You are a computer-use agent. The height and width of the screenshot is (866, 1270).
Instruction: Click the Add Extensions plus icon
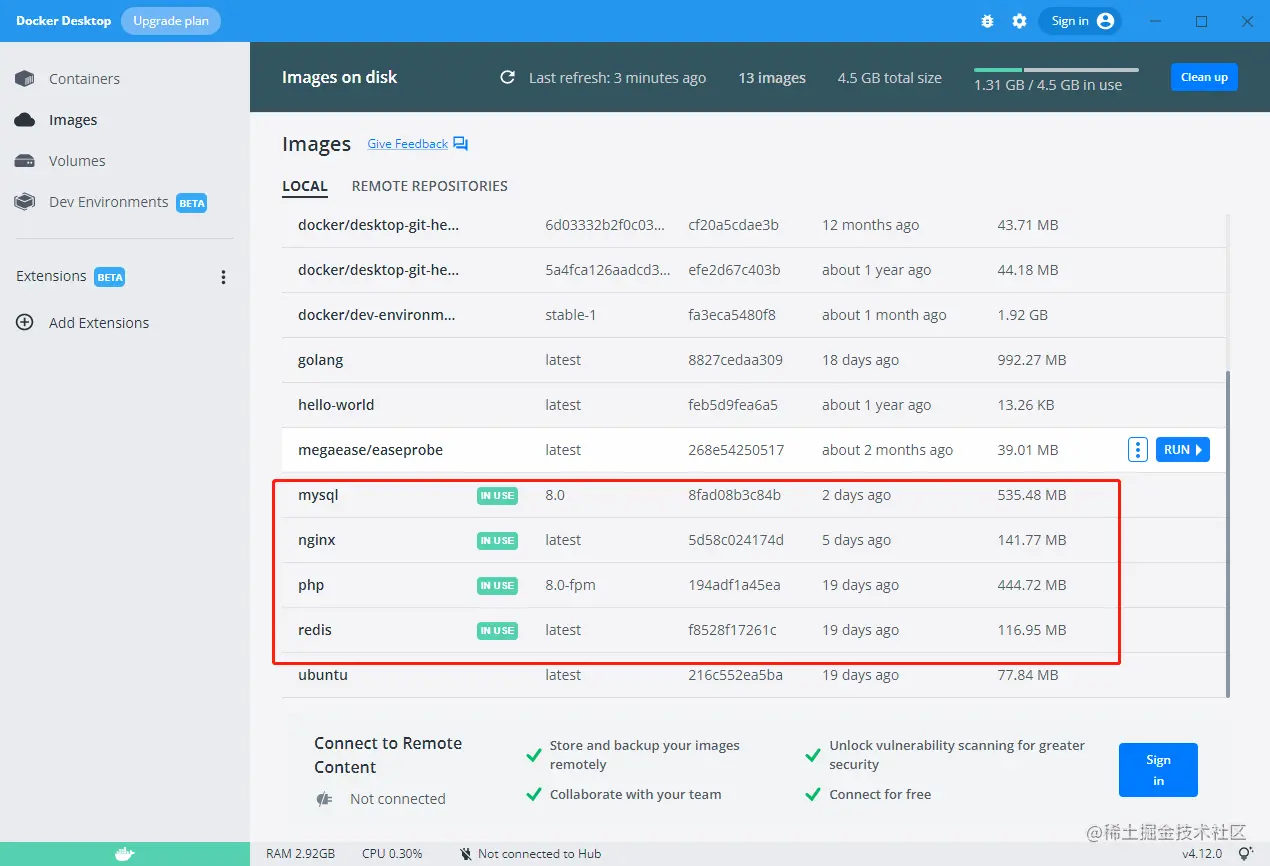pos(25,323)
